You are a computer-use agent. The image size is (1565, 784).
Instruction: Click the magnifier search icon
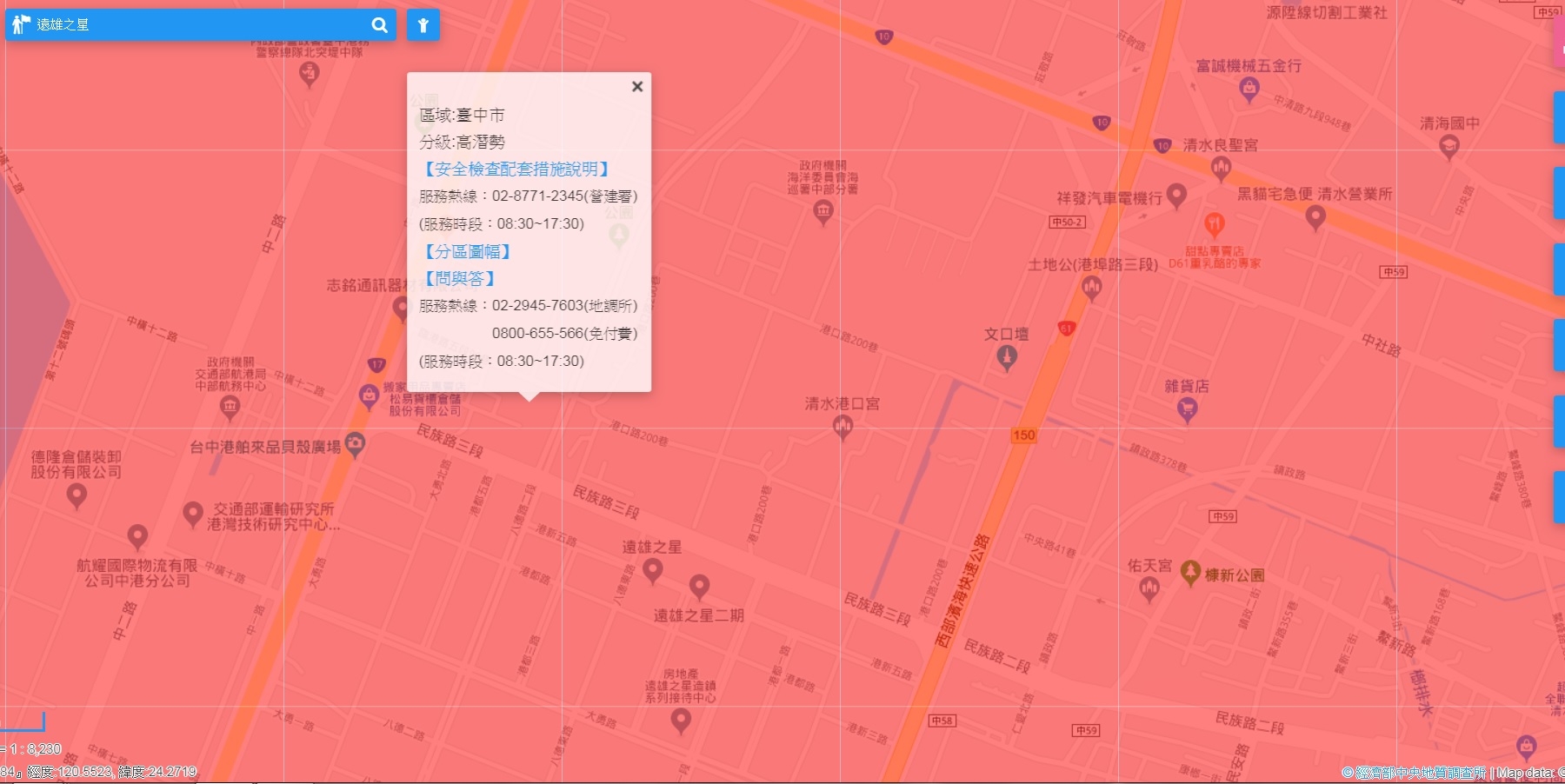(379, 25)
